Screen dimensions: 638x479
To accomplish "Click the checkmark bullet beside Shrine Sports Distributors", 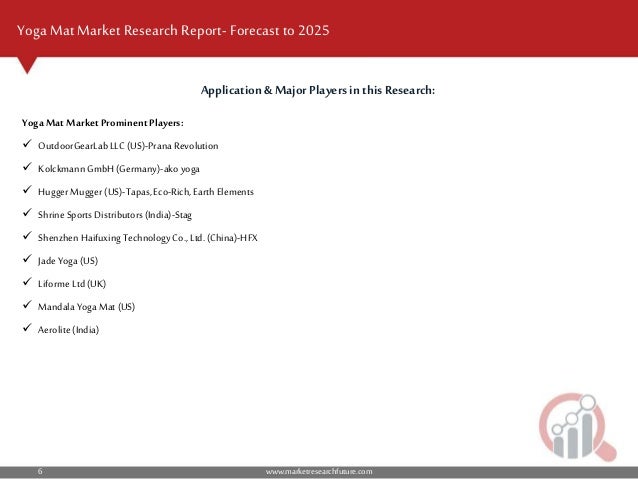I will tap(27, 212).
